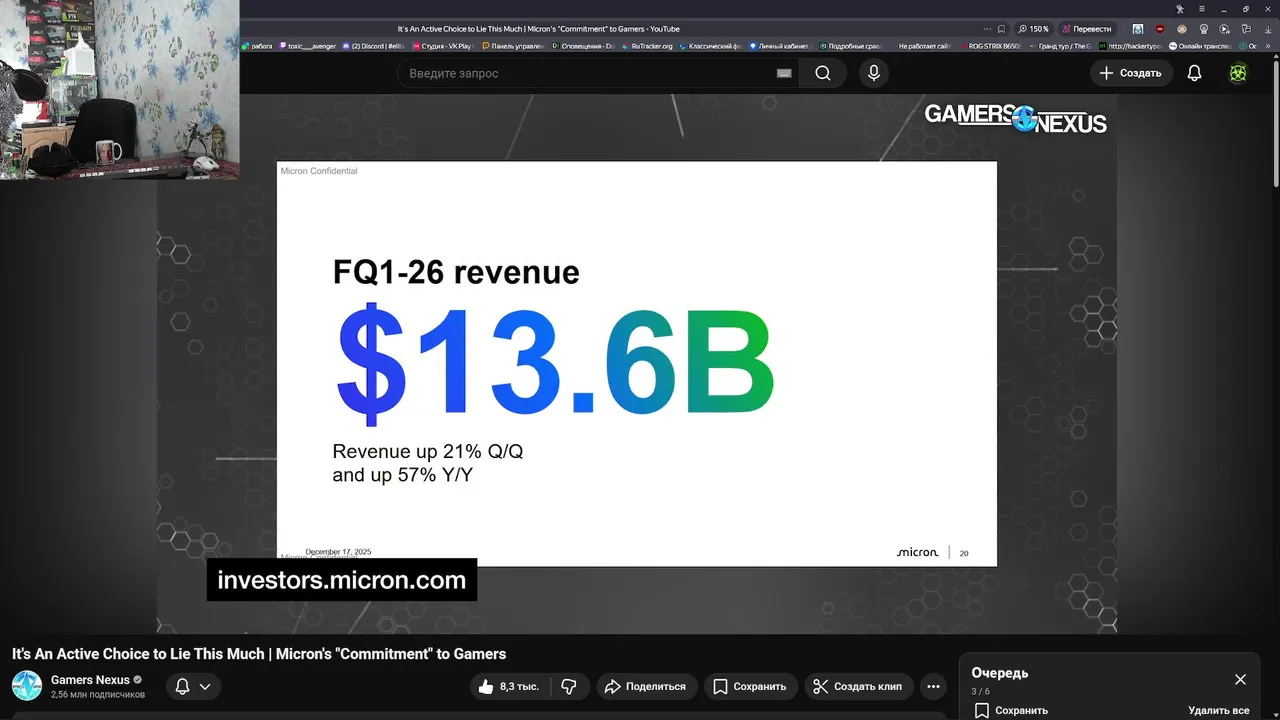Save video with Сохранить under the player
Viewport: 1280px width, 720px height.
750,686
